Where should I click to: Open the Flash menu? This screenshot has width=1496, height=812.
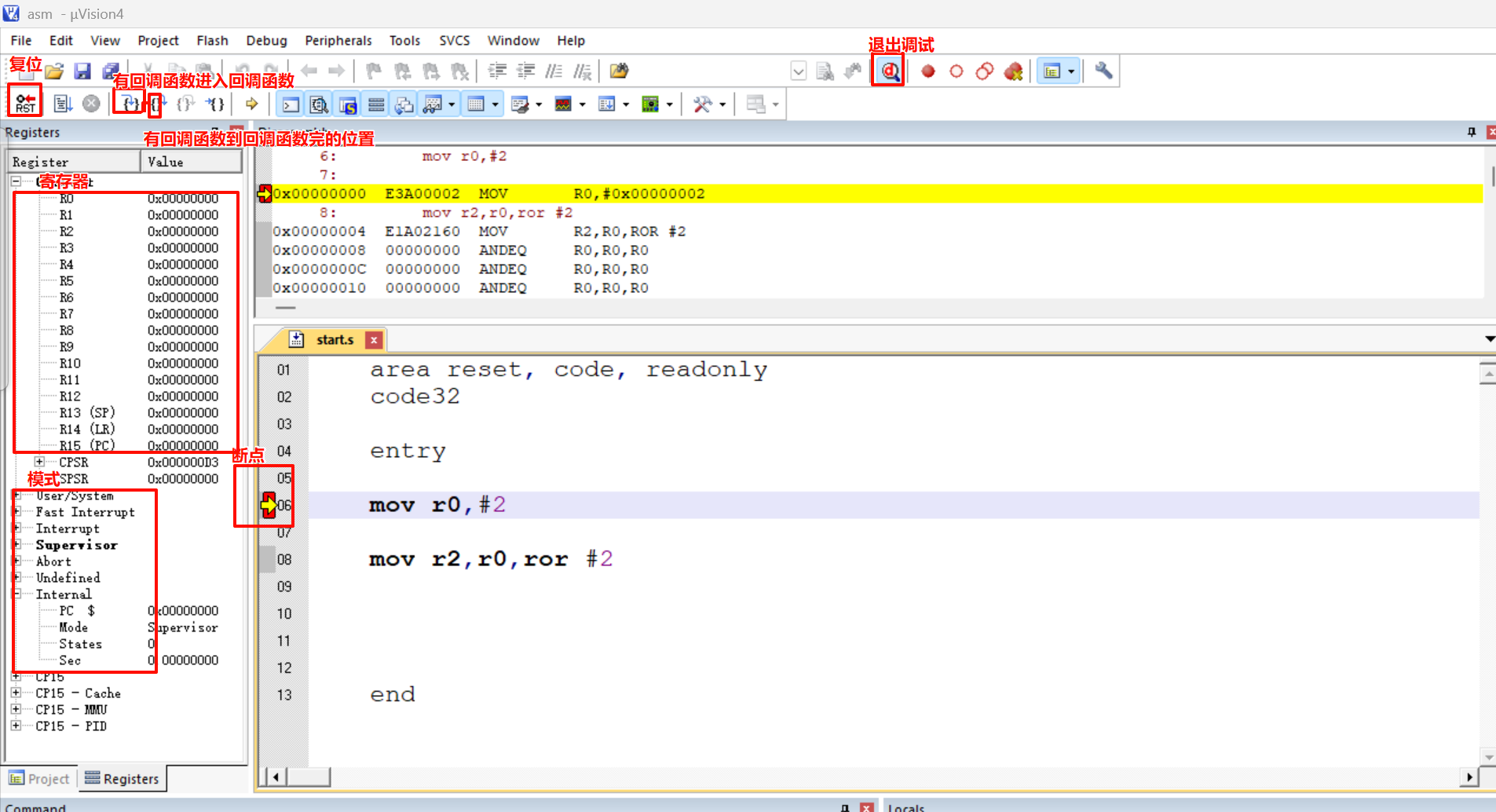[212, 41]
